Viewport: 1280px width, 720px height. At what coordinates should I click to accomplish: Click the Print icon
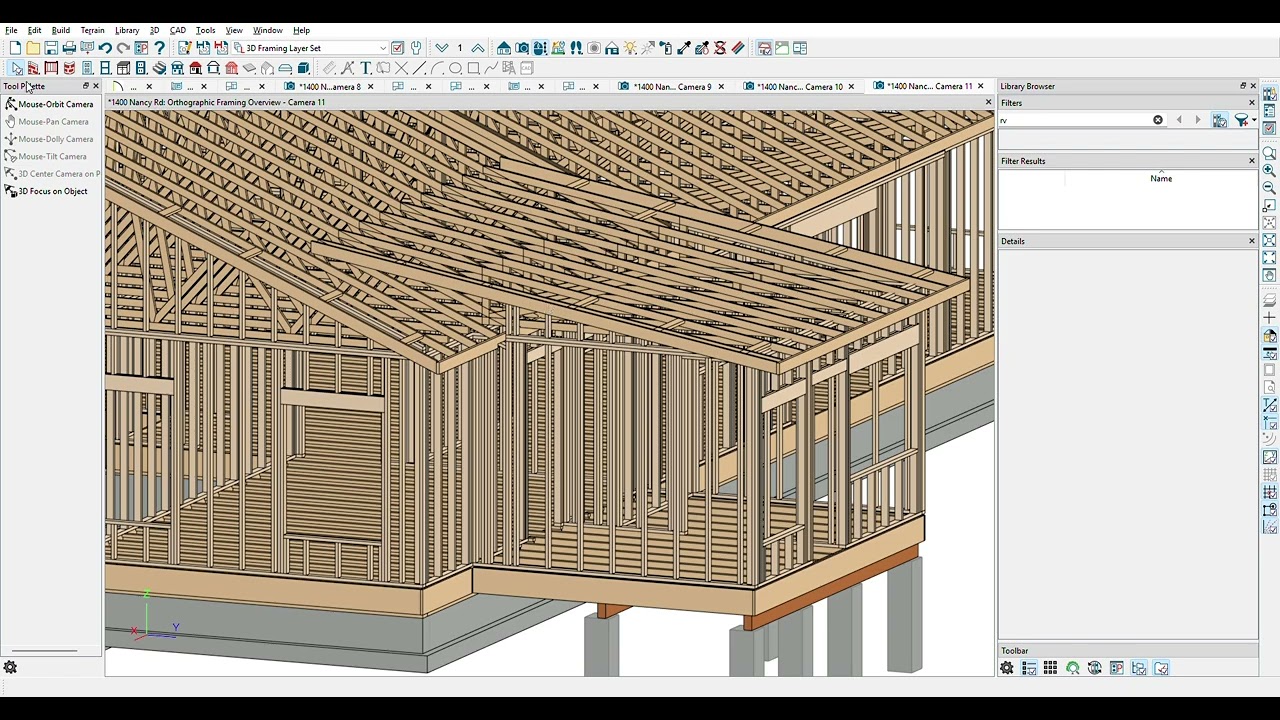click(69, 48)
